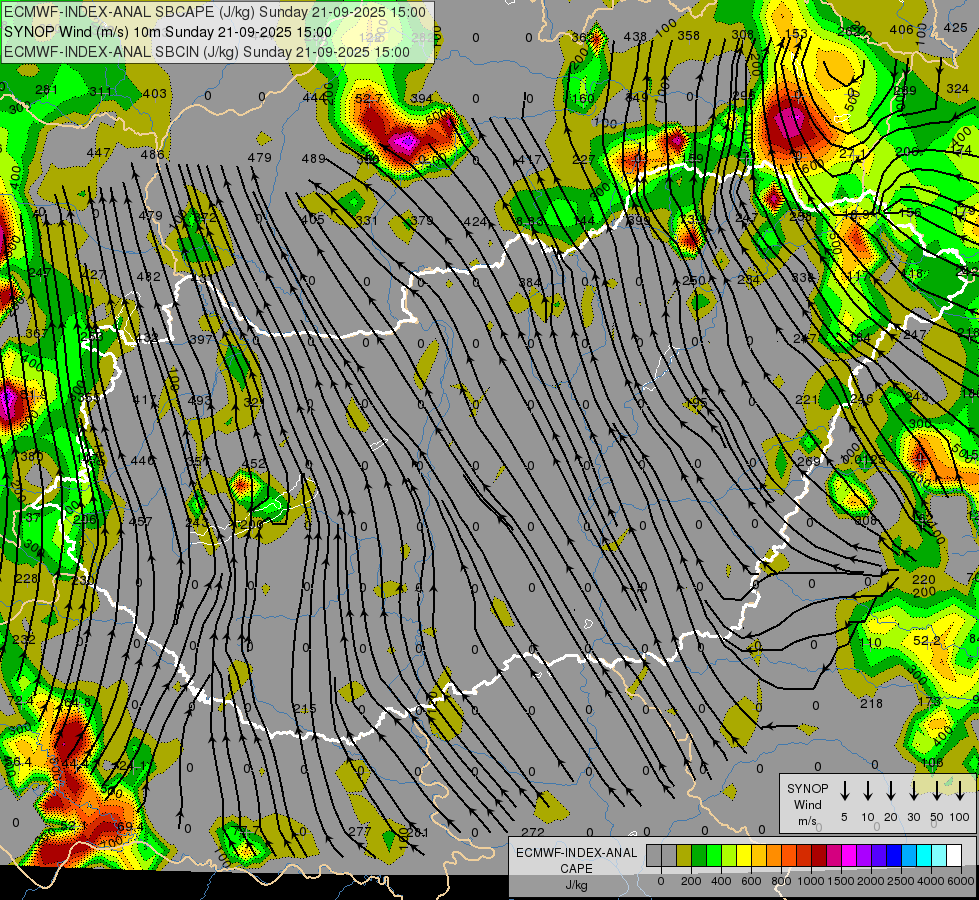
Task: Pick the olive CAPE legend swatch
Action: (684, 856)
